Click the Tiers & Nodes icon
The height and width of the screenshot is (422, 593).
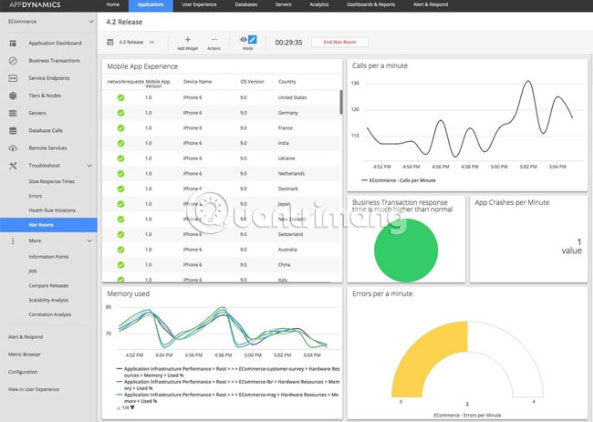13,96
